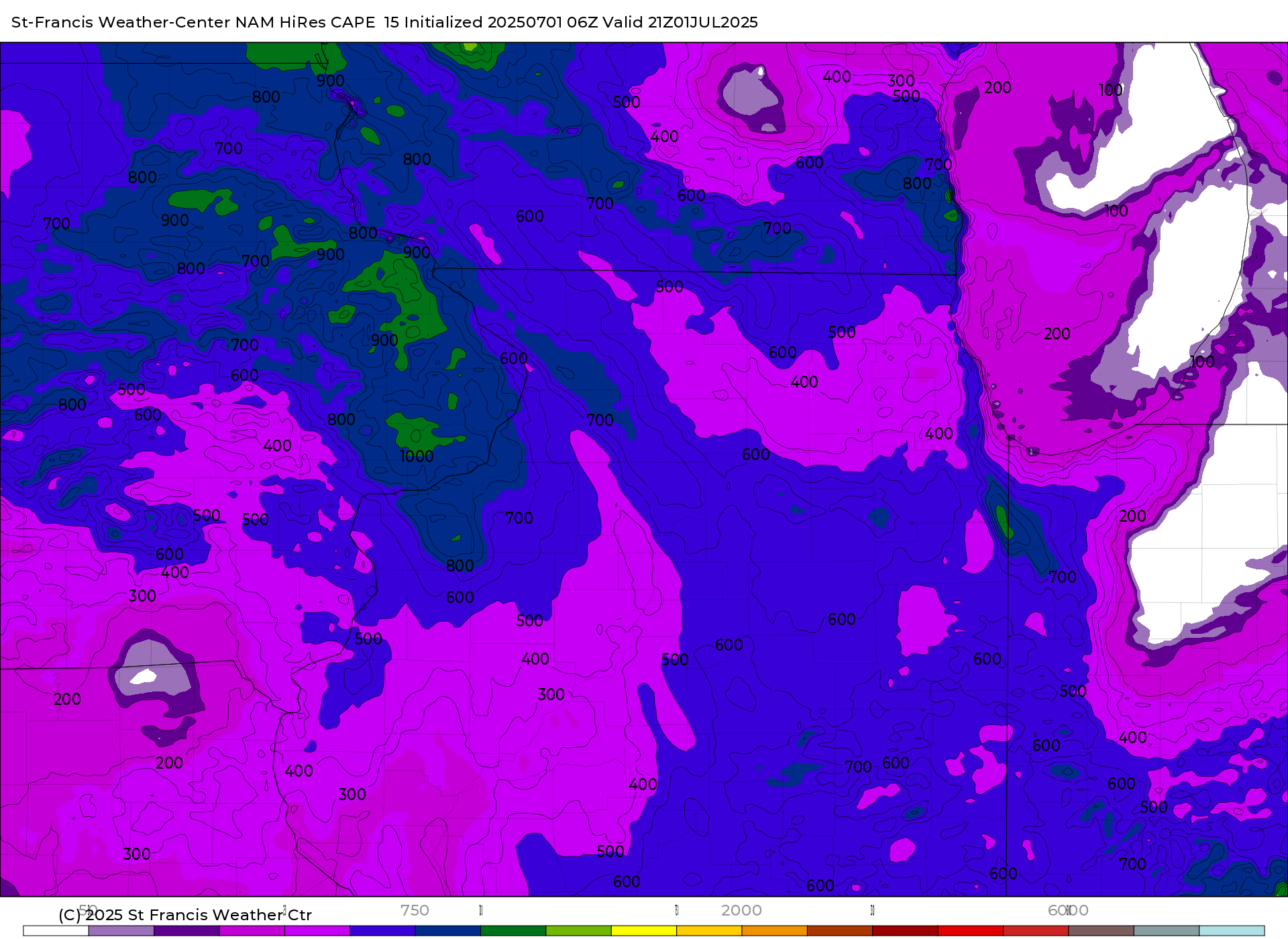The image size is (1288, 939).
Task: Click the gold swatch right of yellow
Action: click(x=709, y=931)
